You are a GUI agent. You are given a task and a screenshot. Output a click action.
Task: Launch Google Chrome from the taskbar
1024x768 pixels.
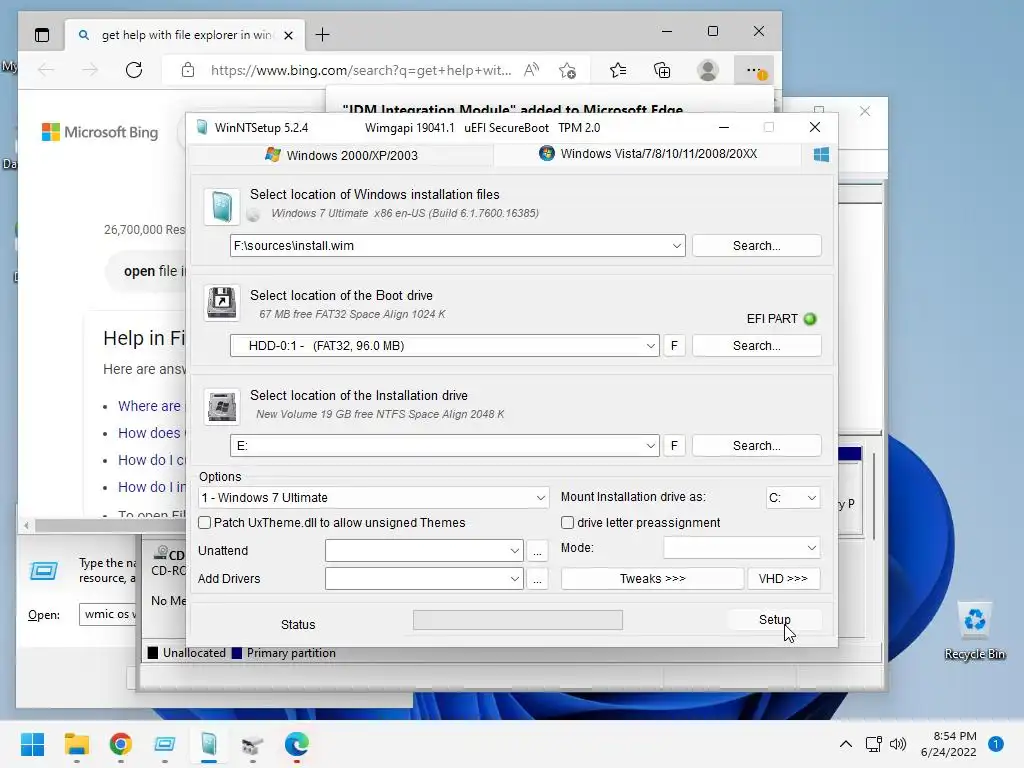point(121,744)
